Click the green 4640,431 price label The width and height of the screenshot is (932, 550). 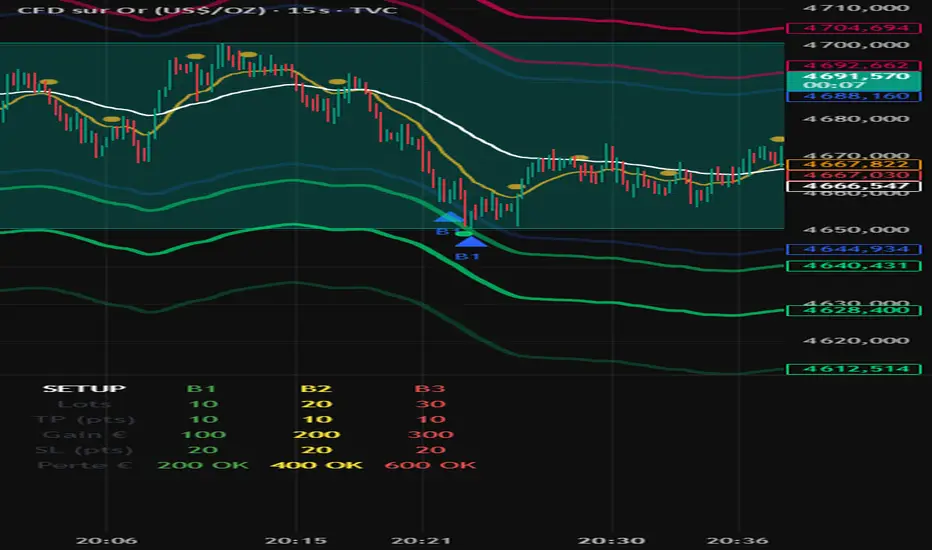click(x=854, y=265)
